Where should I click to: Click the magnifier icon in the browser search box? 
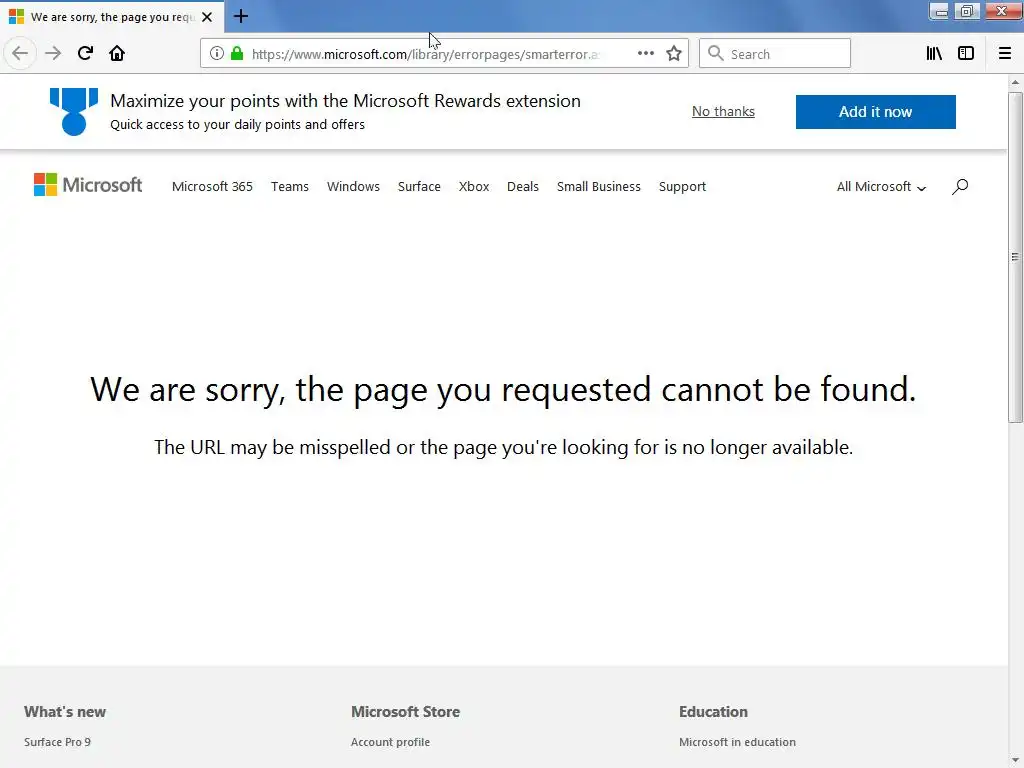coord(716,54)
